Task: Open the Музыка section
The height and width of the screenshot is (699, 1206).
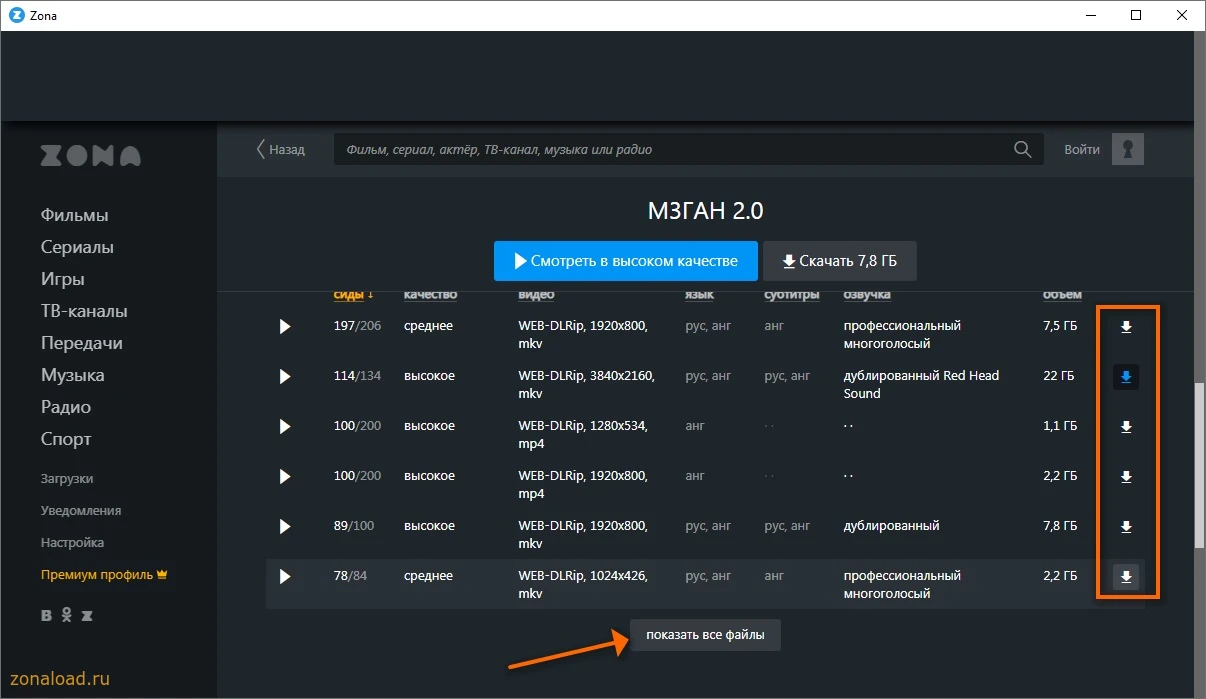Action: [73, 375]
